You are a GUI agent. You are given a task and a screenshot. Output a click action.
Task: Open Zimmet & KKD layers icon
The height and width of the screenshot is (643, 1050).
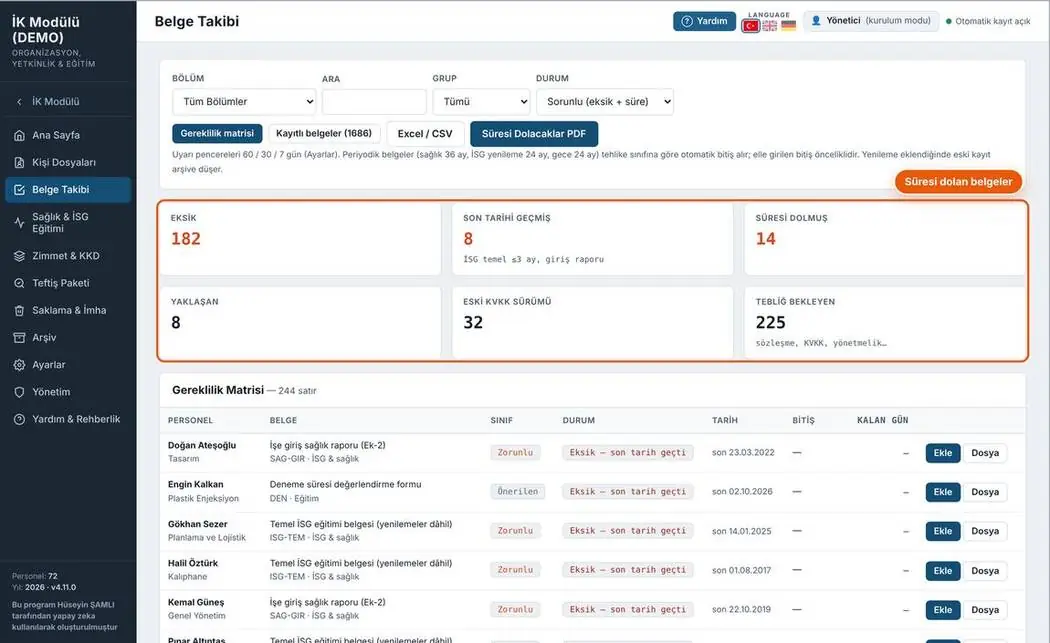tap(19, 256)
